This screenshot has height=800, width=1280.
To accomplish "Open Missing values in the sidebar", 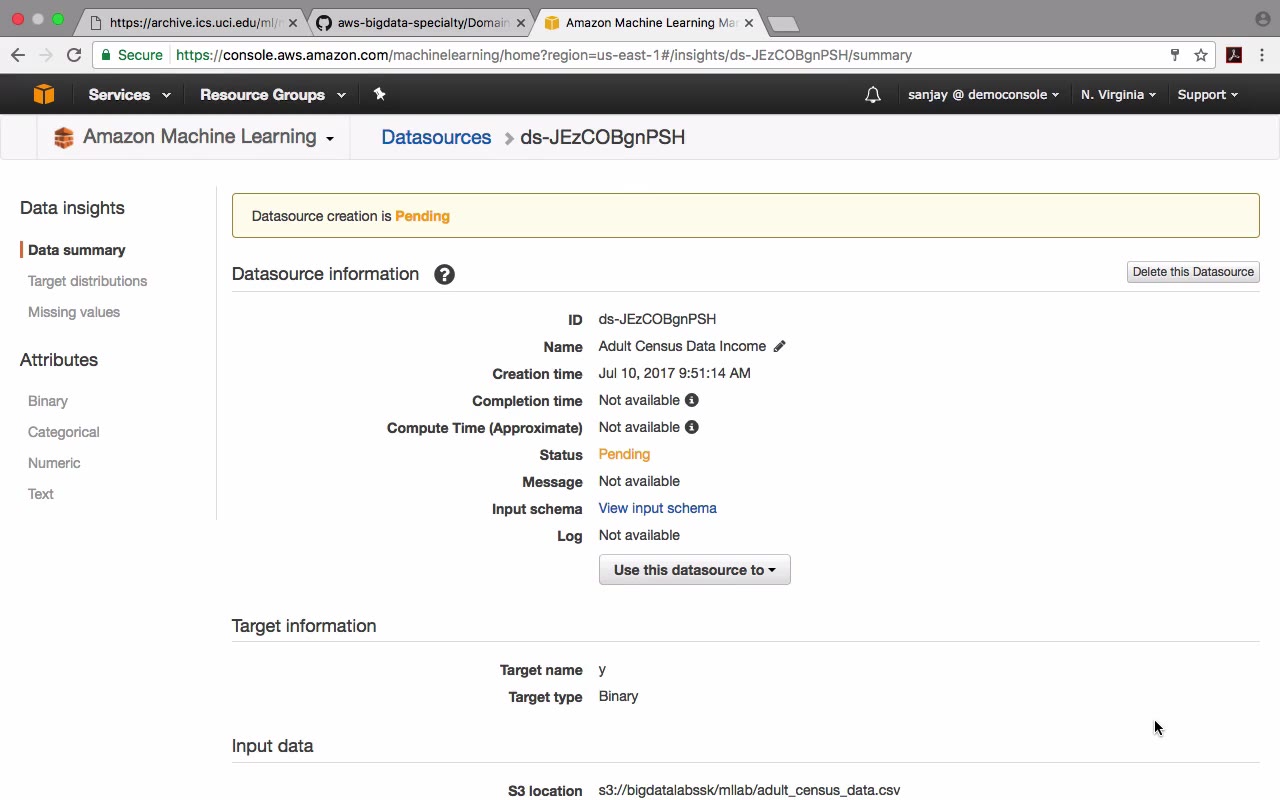I will coord(74,312).
